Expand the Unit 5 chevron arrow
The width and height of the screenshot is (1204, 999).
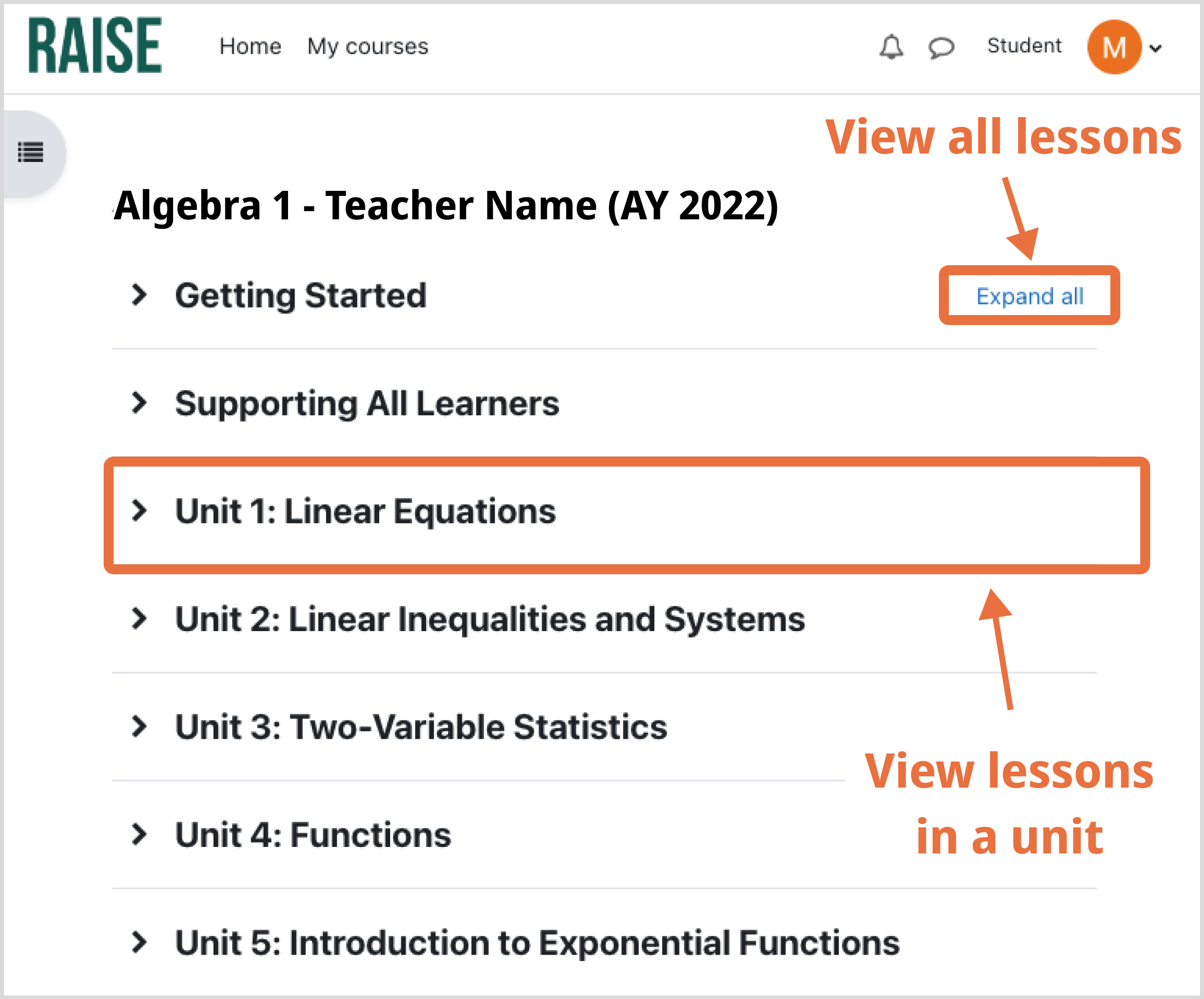click(139, 942)
